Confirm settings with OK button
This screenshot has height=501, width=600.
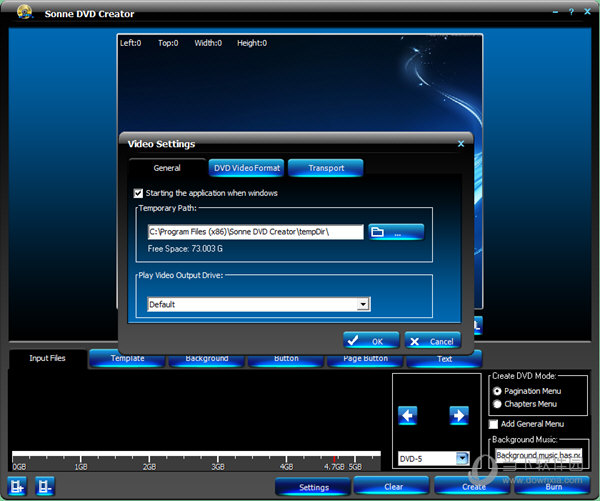371,341
